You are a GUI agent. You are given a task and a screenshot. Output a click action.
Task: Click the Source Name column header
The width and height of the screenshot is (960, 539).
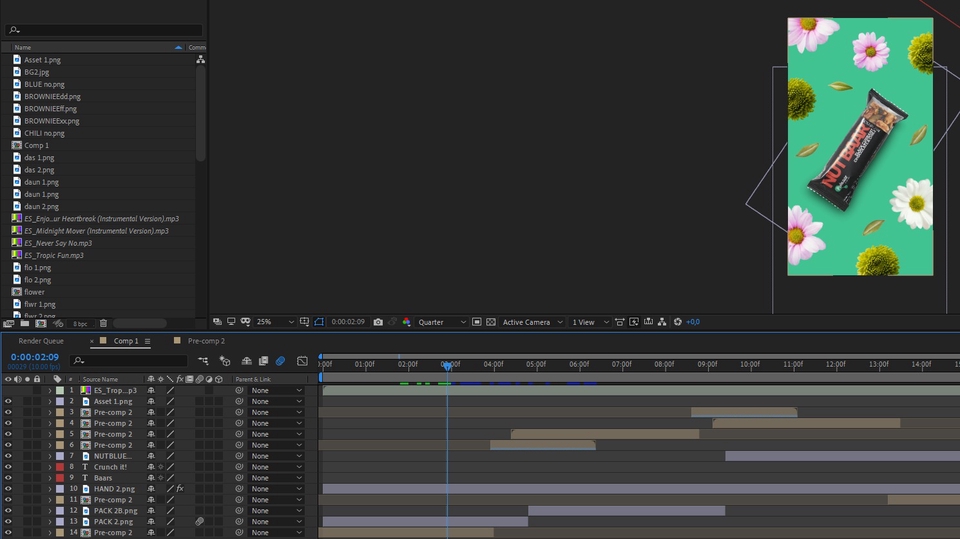tap(100, 379)
